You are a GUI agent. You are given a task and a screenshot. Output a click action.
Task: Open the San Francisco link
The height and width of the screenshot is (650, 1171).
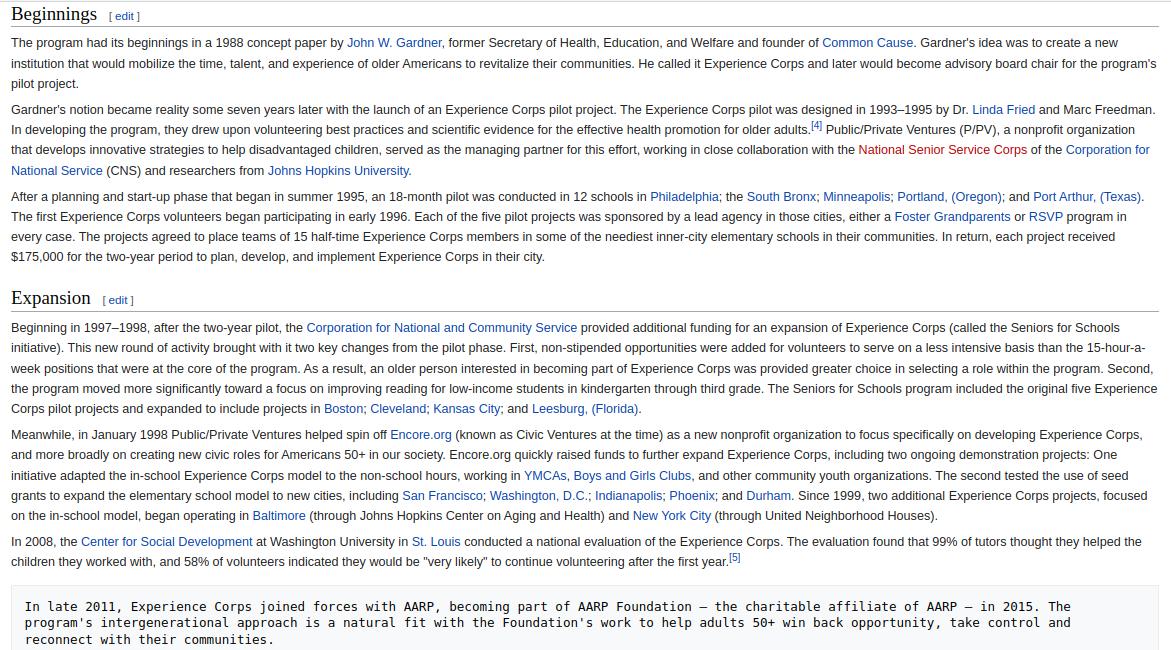coord(442,495)
